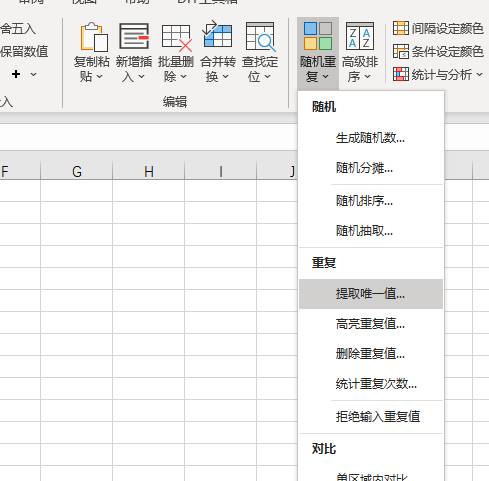Click the 合并转换 merge convert icon
Screen dimensions: 489x481
[x=217, y=34]
